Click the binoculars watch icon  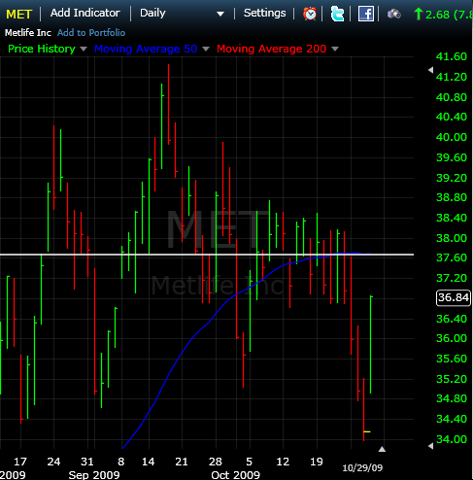[394, 14]
